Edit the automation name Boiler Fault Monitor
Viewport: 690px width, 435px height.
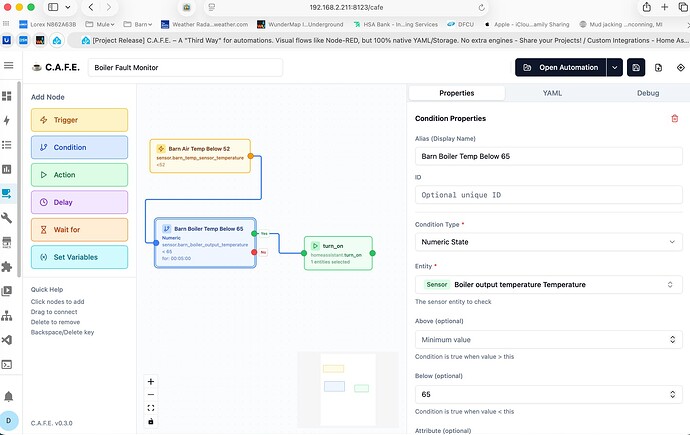(185, 68)
